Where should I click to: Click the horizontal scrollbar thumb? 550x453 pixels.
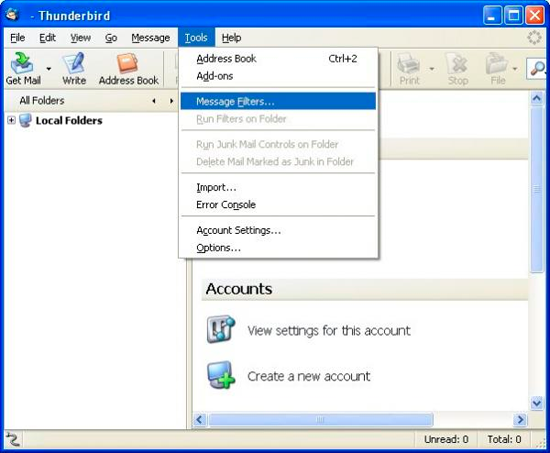(321, 419)
